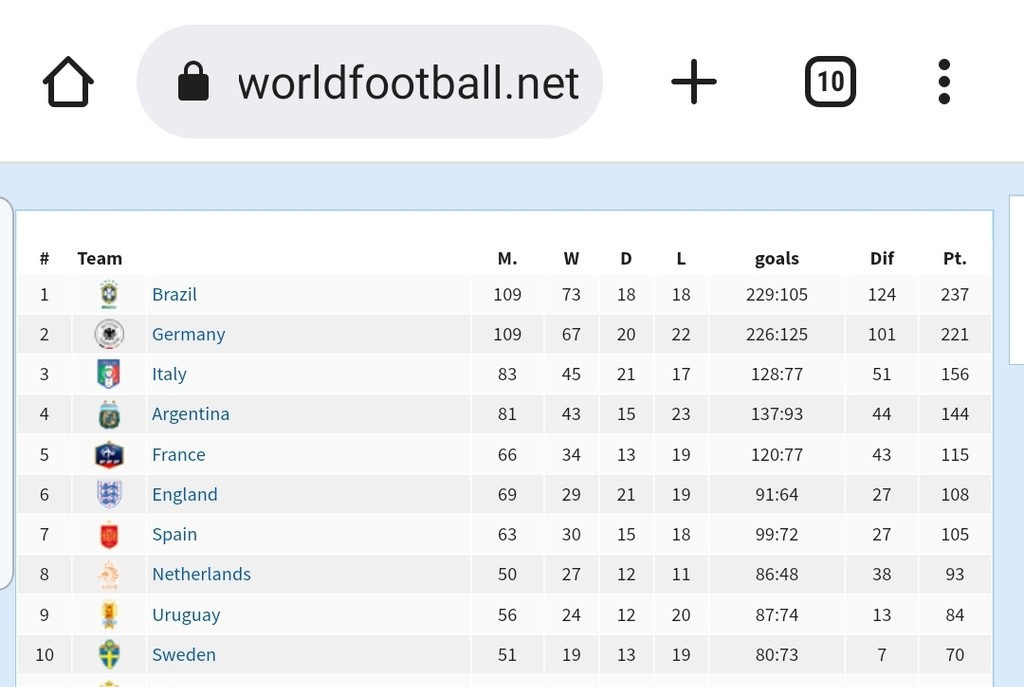Open the Netherlands team link

201,574
